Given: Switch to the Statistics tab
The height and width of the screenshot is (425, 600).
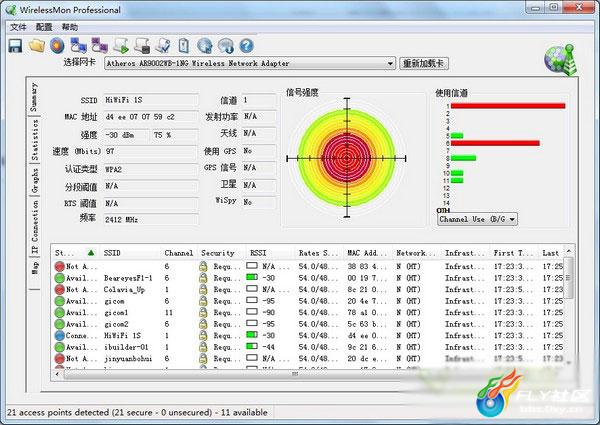Looking at the screenshot, I should (x=35, y=140).
